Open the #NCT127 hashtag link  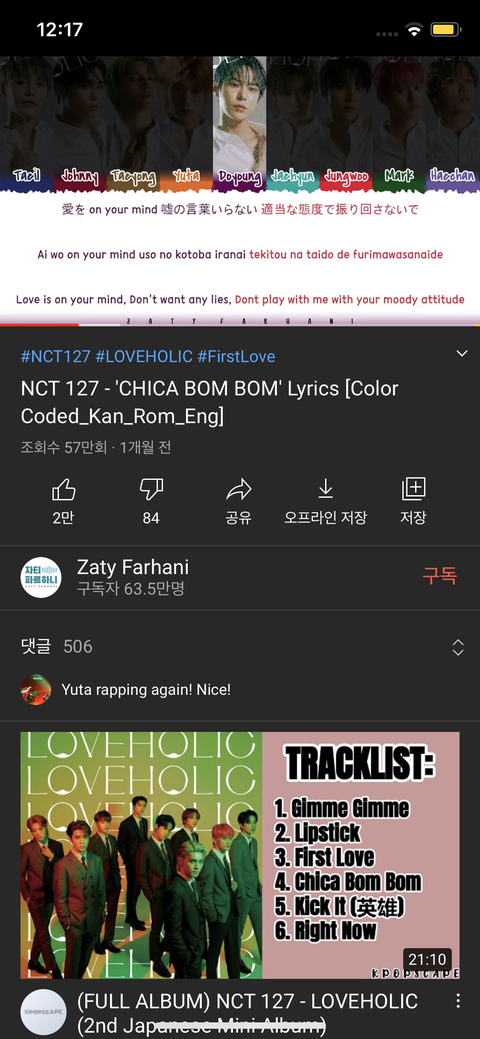click(56, 356)
